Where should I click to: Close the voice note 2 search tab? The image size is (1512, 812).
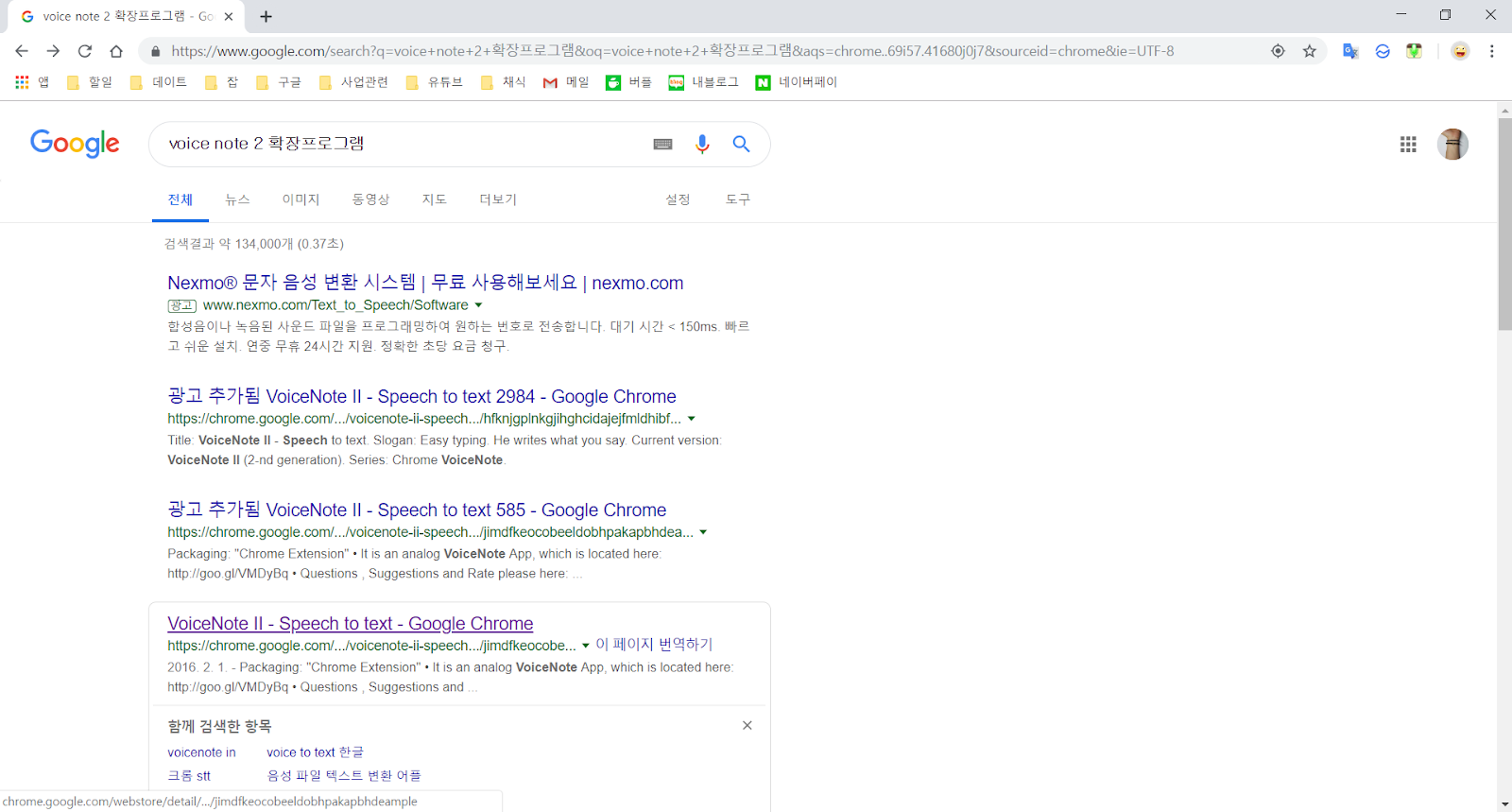click(x=229, y=16)
